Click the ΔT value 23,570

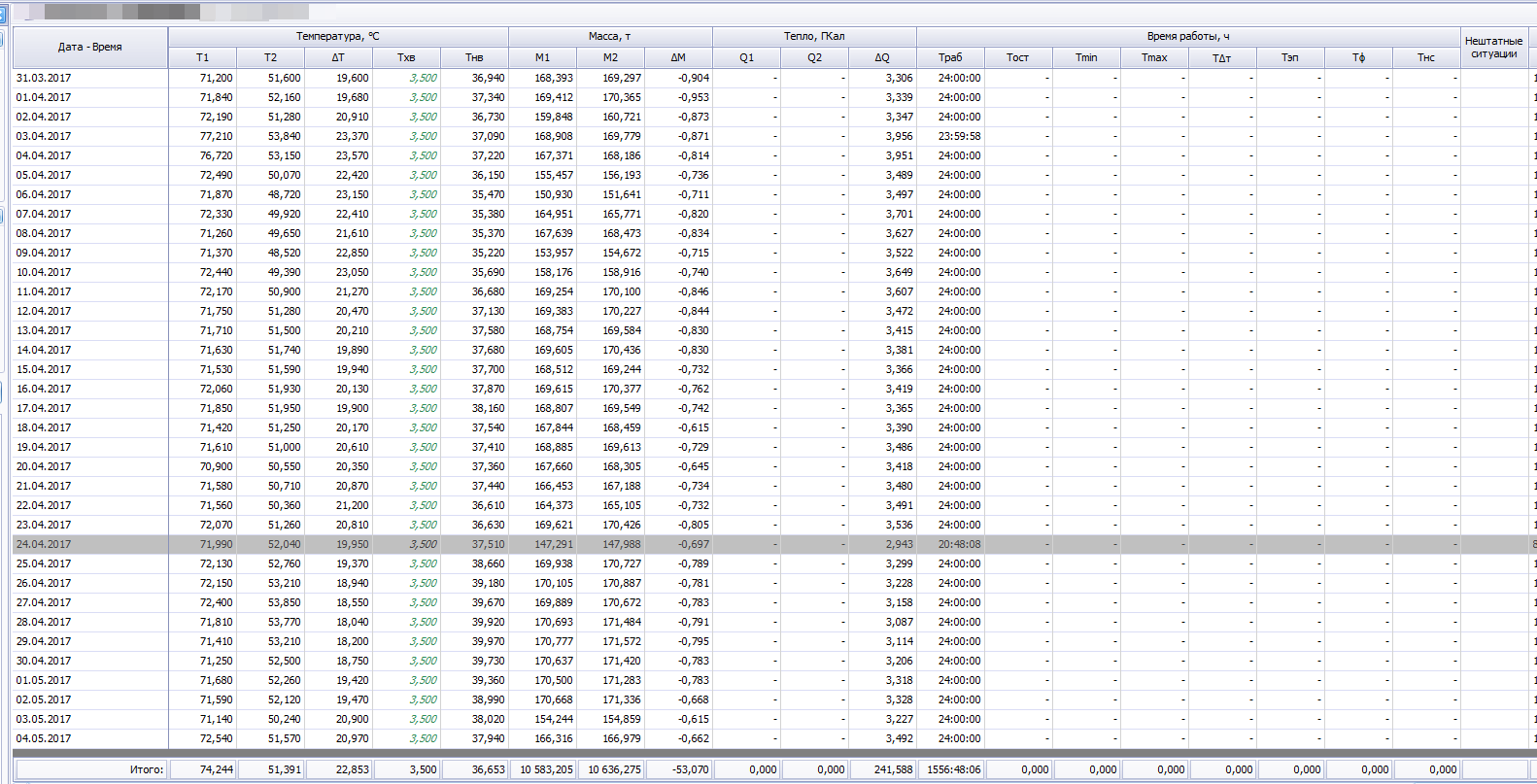(x=353, y=155)
